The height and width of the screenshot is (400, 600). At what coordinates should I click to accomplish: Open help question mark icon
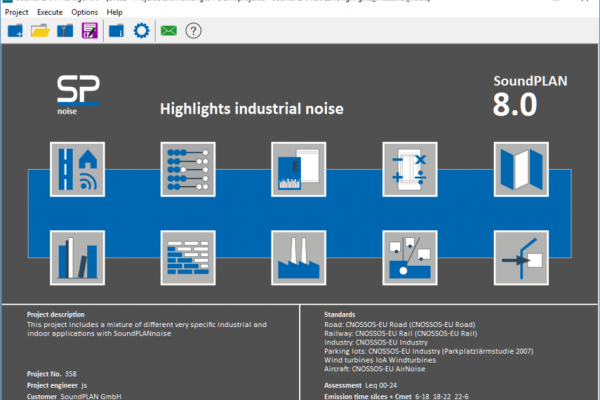193,31
